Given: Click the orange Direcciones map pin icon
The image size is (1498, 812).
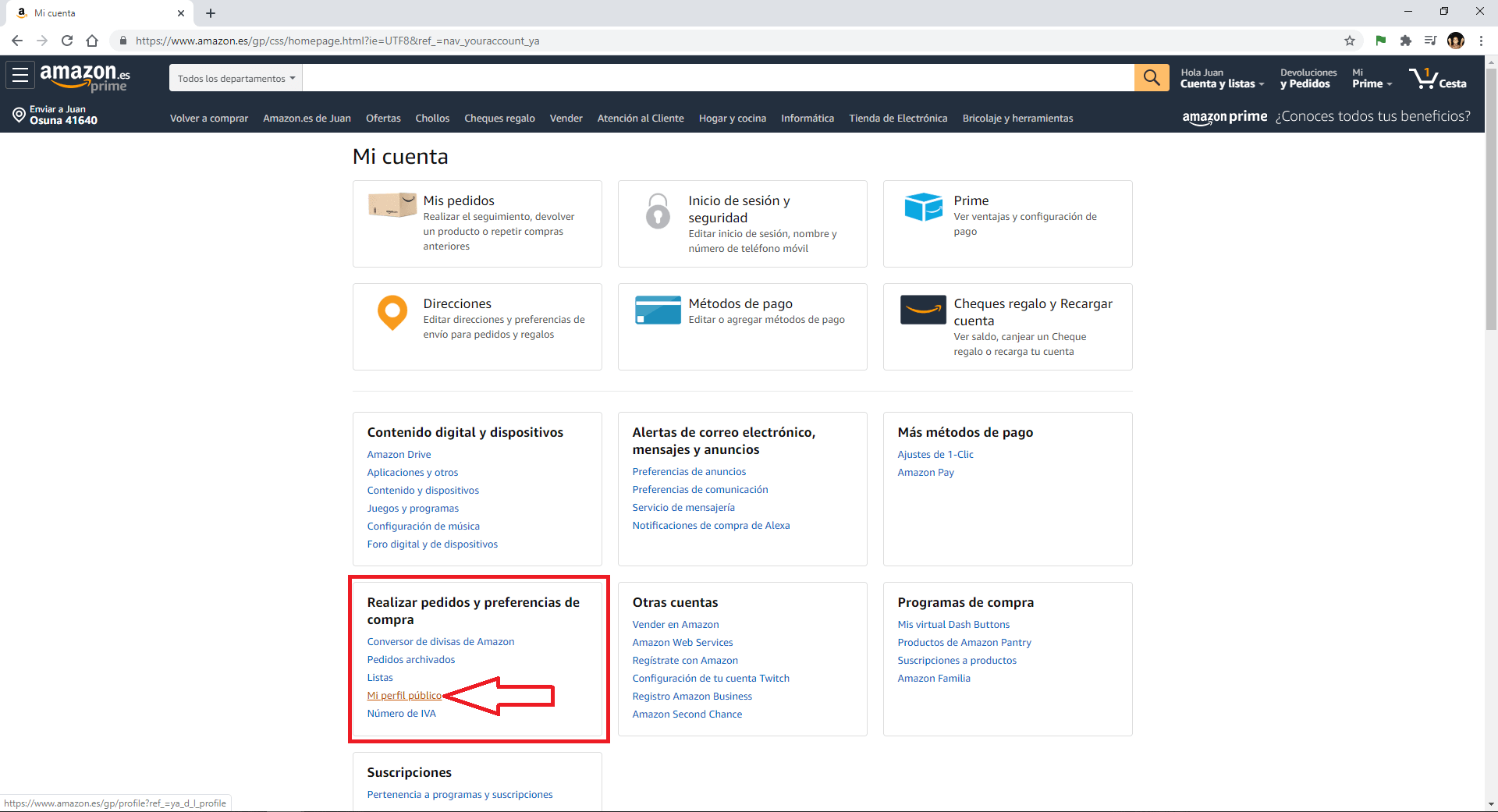Looking at the screenshot, I should coord(392,313).
